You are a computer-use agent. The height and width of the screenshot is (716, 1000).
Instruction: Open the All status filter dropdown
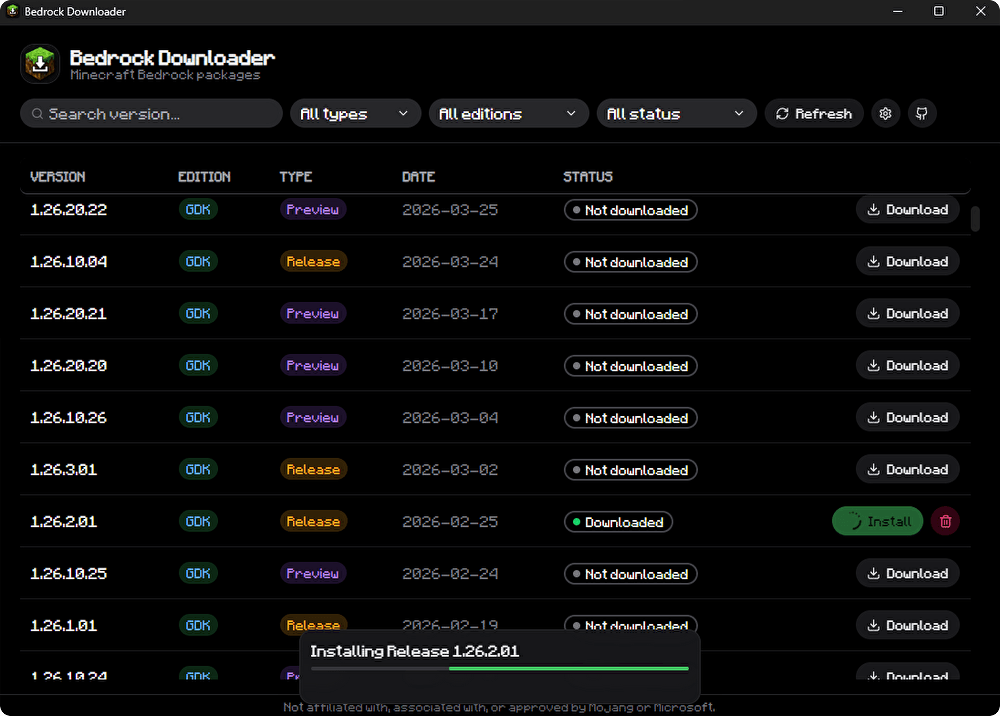pyautogui.click(x=676, y=113)
